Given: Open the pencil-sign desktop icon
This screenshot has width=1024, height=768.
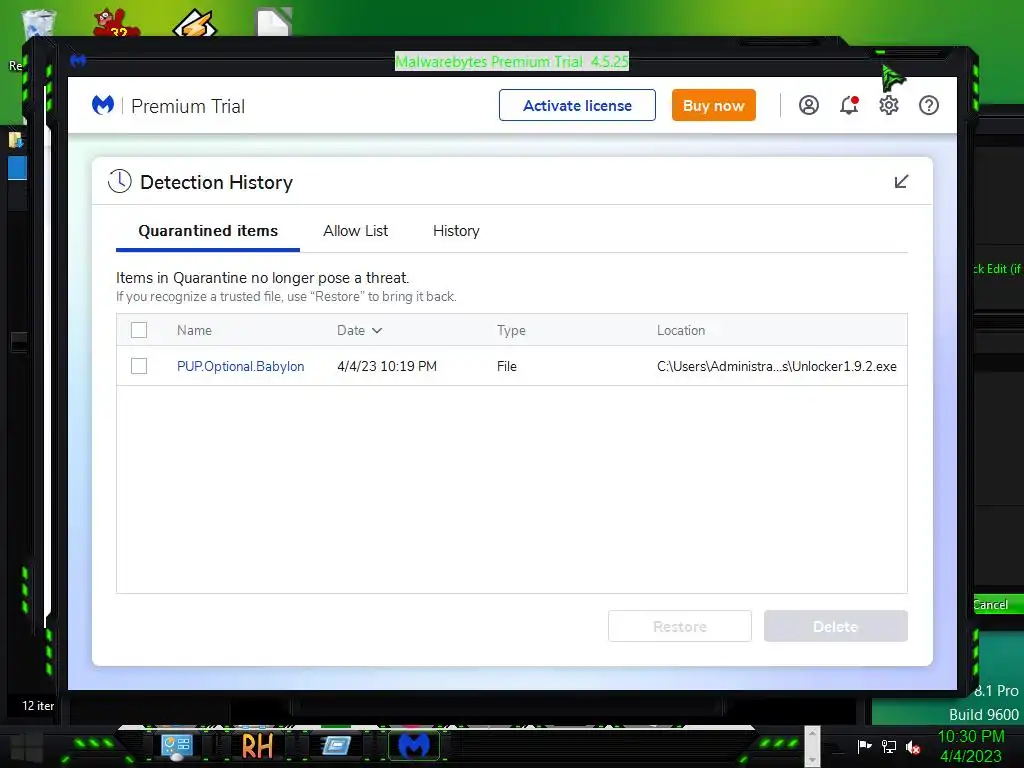Looking at the screenshot, I should [195, 23].
